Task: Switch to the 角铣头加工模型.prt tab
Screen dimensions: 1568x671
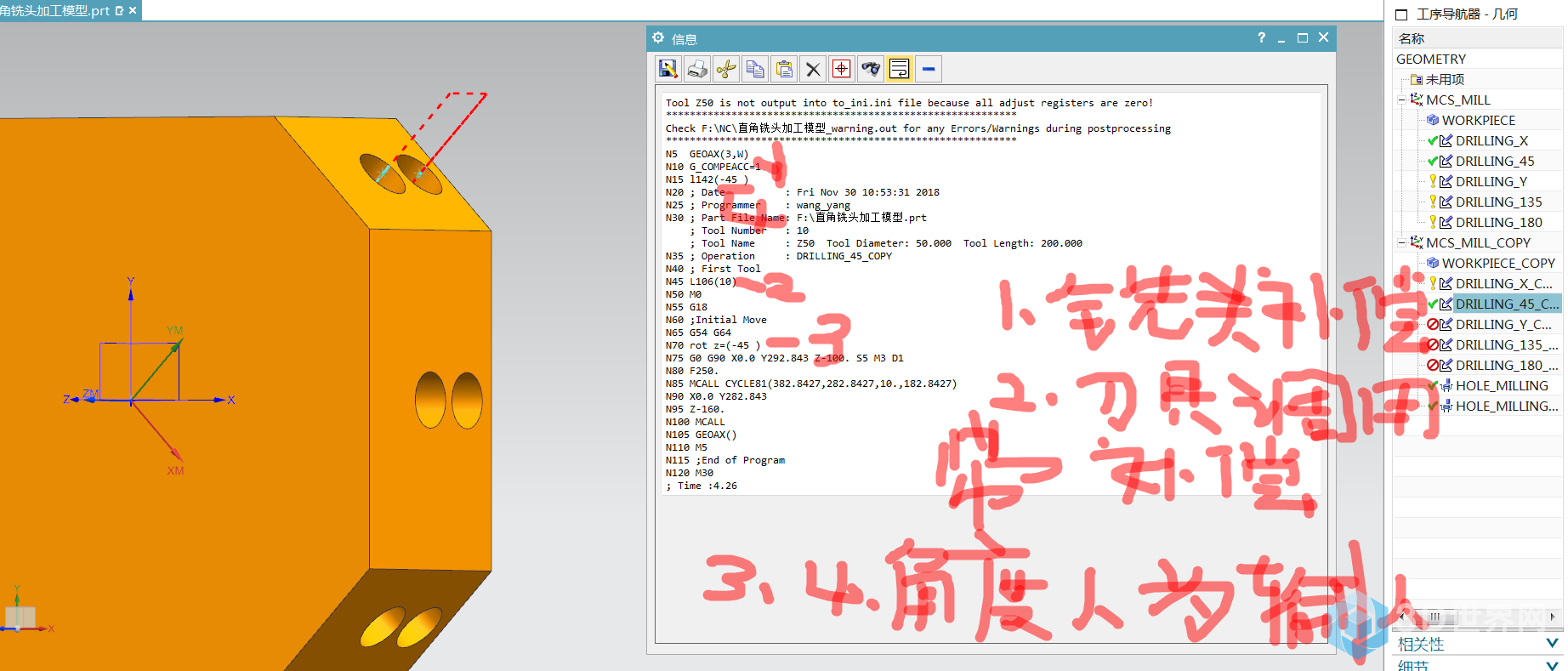Action: click(55, 10)
